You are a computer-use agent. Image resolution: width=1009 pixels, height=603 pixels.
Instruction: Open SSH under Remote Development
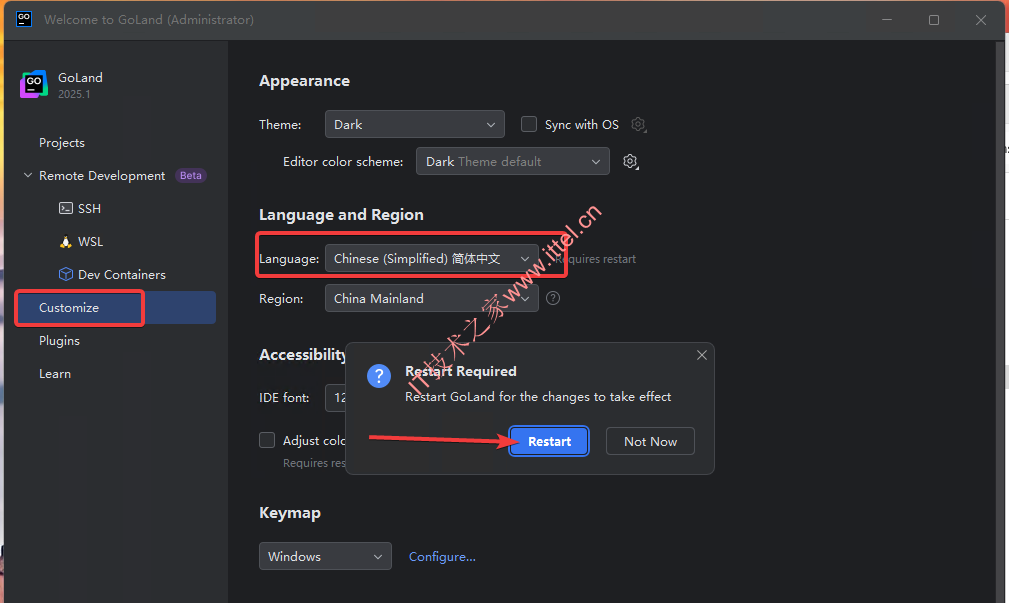pos(89,209)
